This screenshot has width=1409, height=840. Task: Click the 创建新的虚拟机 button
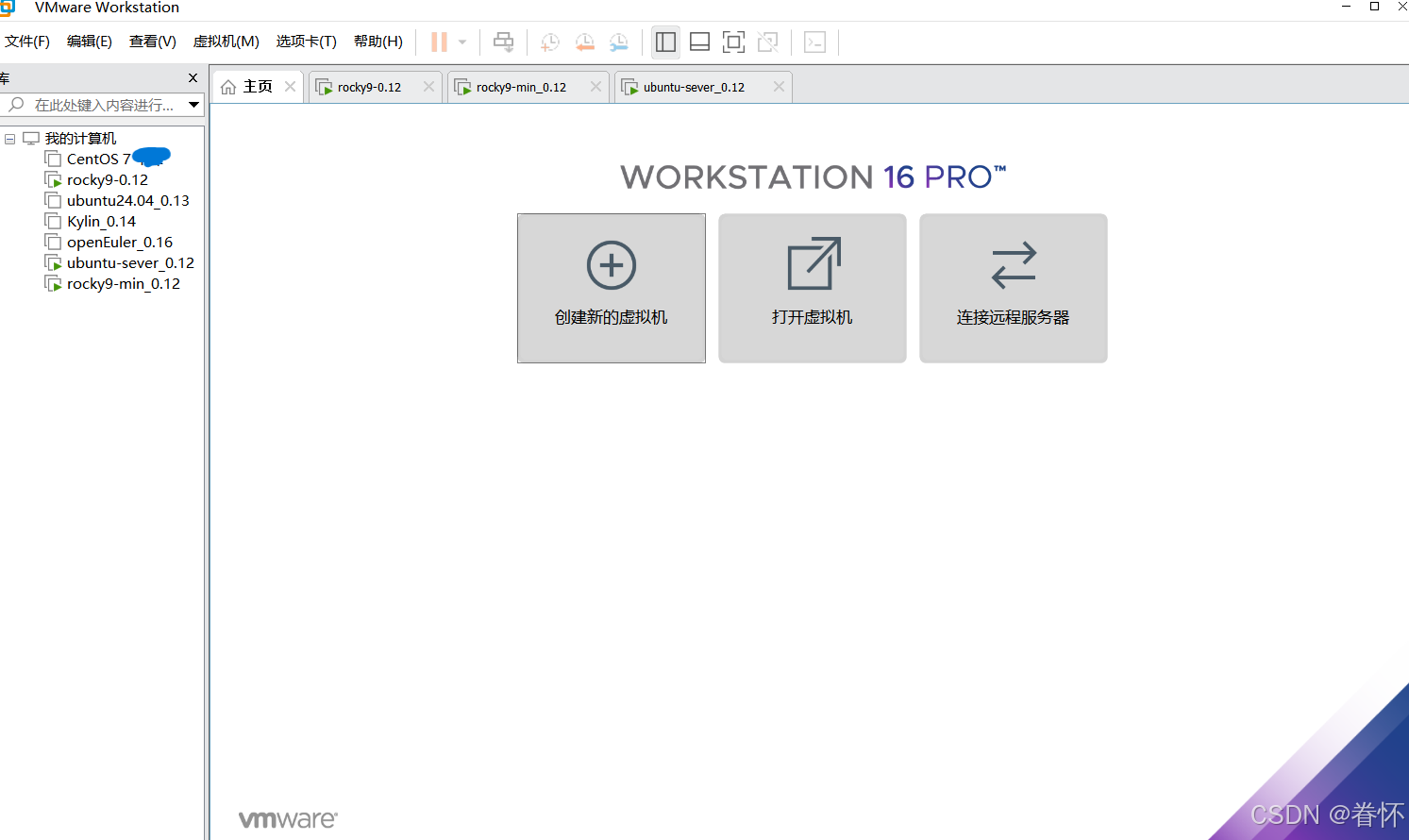pos(612,288)
